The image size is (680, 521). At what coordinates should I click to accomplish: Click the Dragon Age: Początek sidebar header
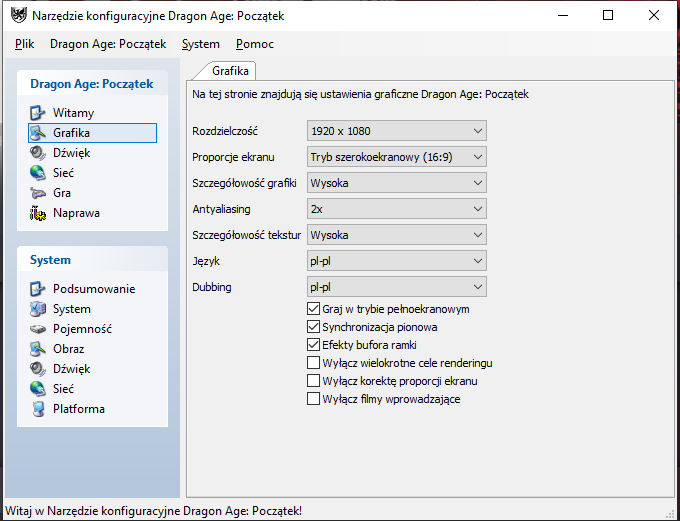coord(92,84)
